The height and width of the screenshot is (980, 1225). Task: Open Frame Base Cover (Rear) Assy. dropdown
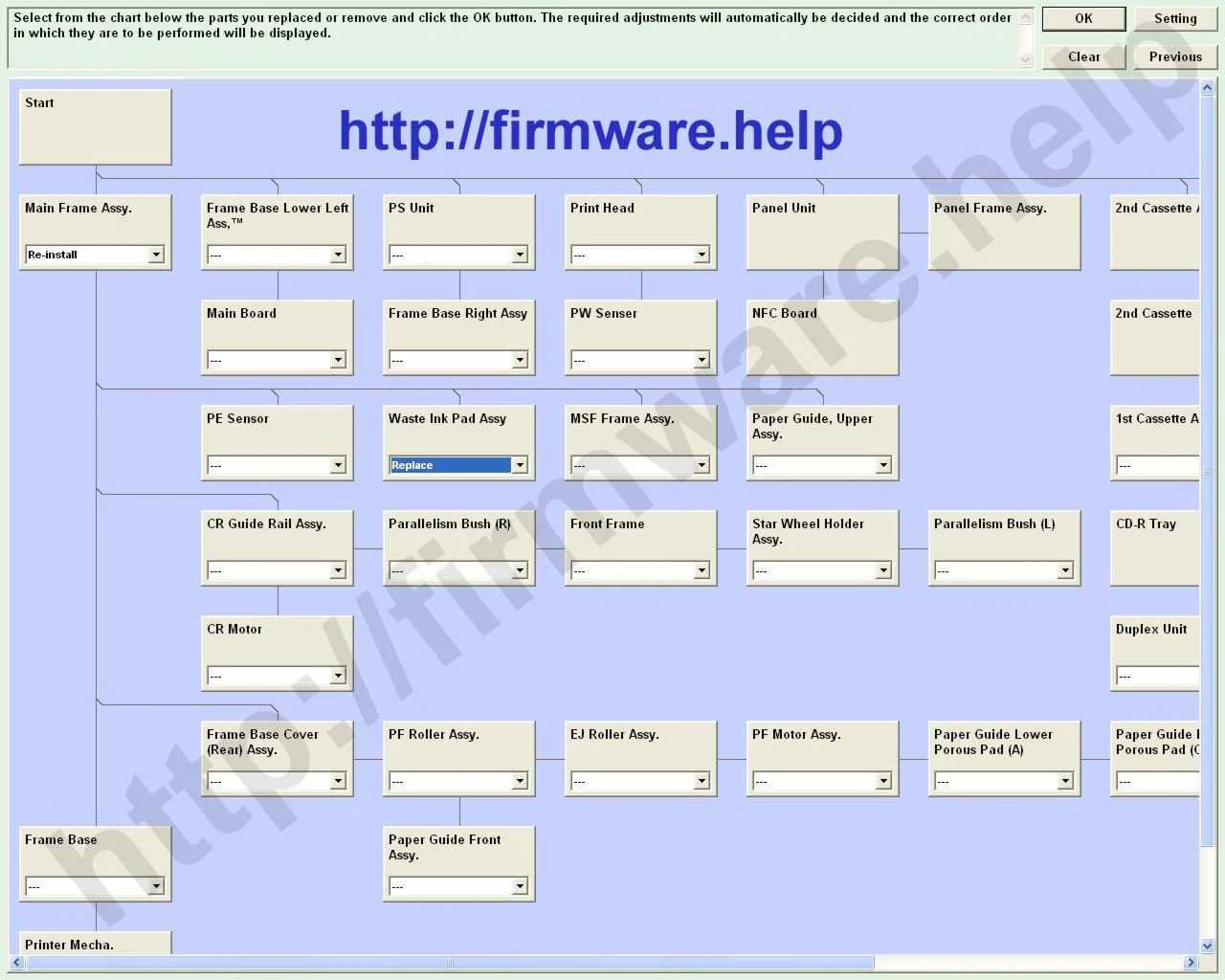(x=277, y=781)
